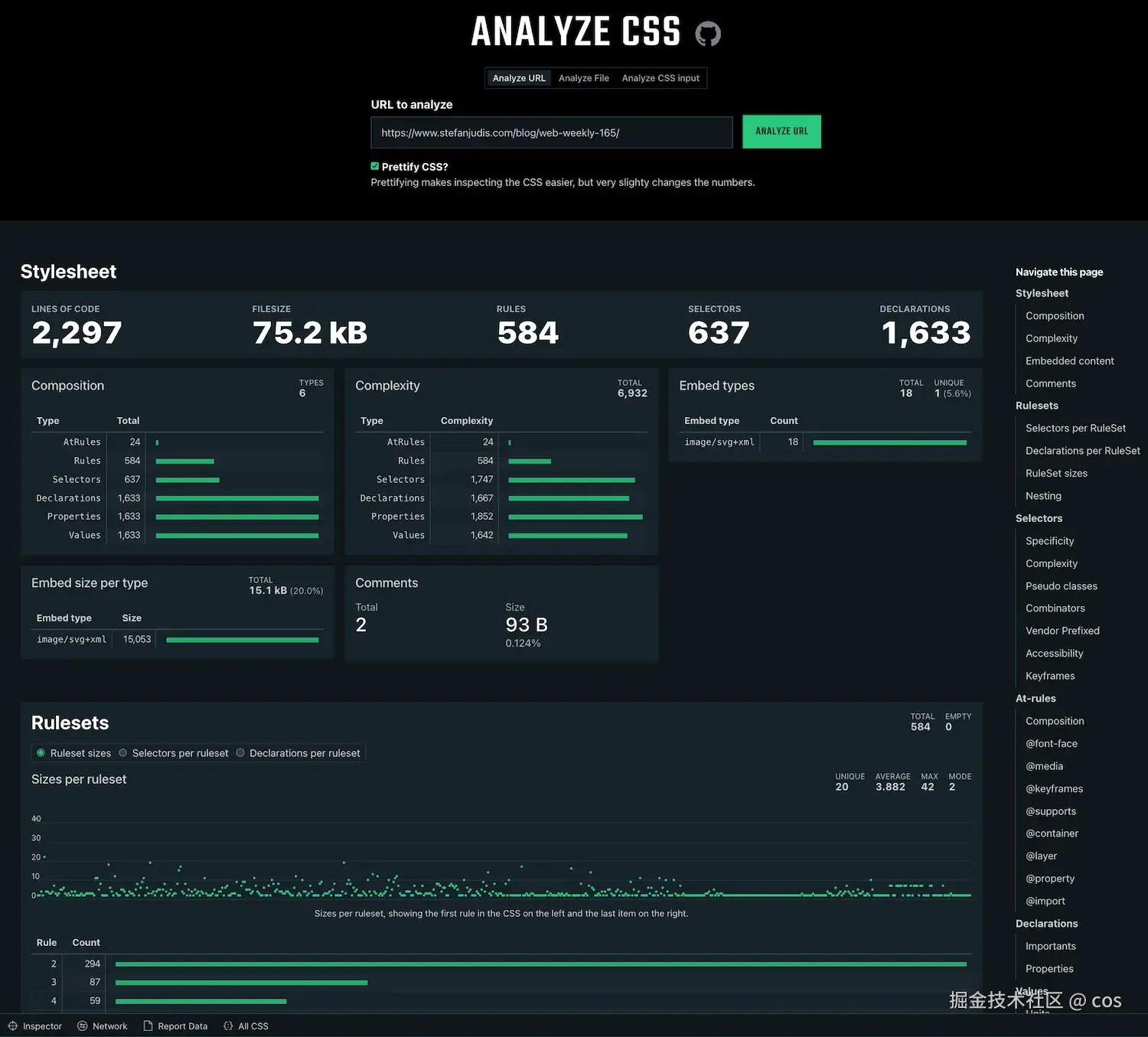Click the URL to analyze input field
1148x1037 pixels.
pyautogui.click(x=551, y=132)
